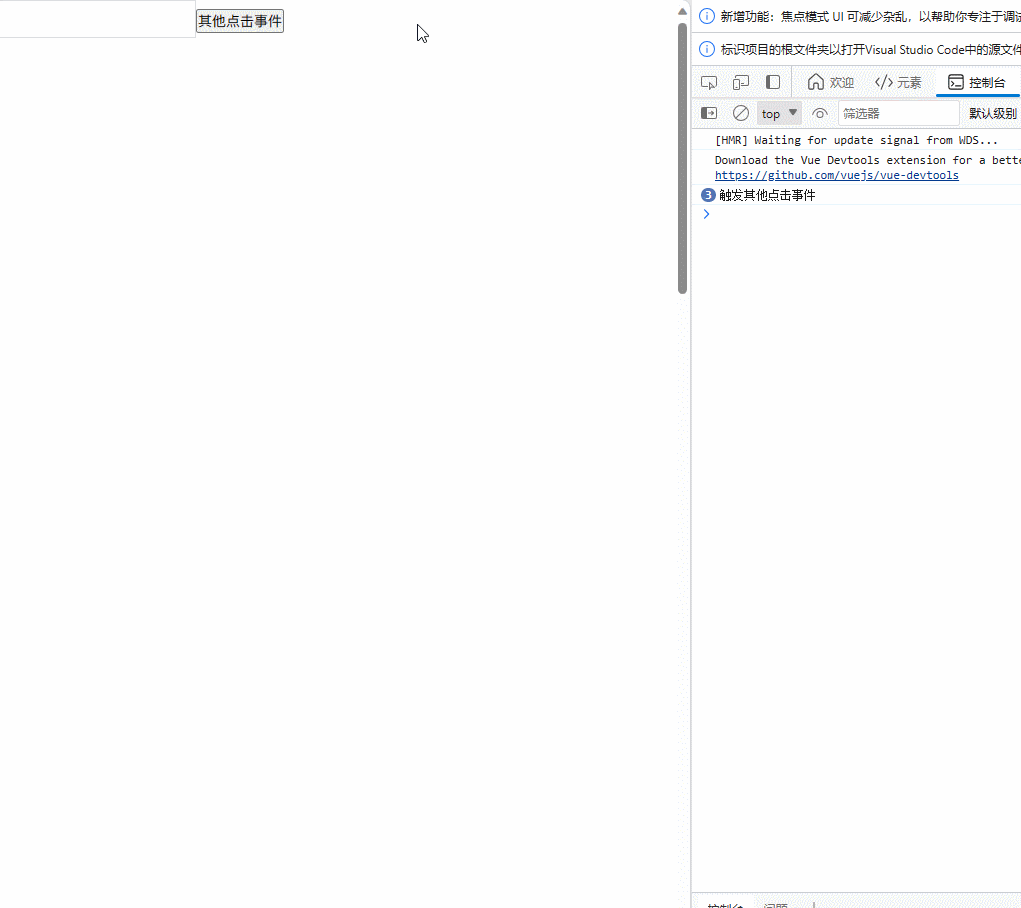Image resolution: width=1021 pixels, height=908 pixels.
Task: Show the console sidebar icon
Action: pyautogui.click(x=708, y=113)
